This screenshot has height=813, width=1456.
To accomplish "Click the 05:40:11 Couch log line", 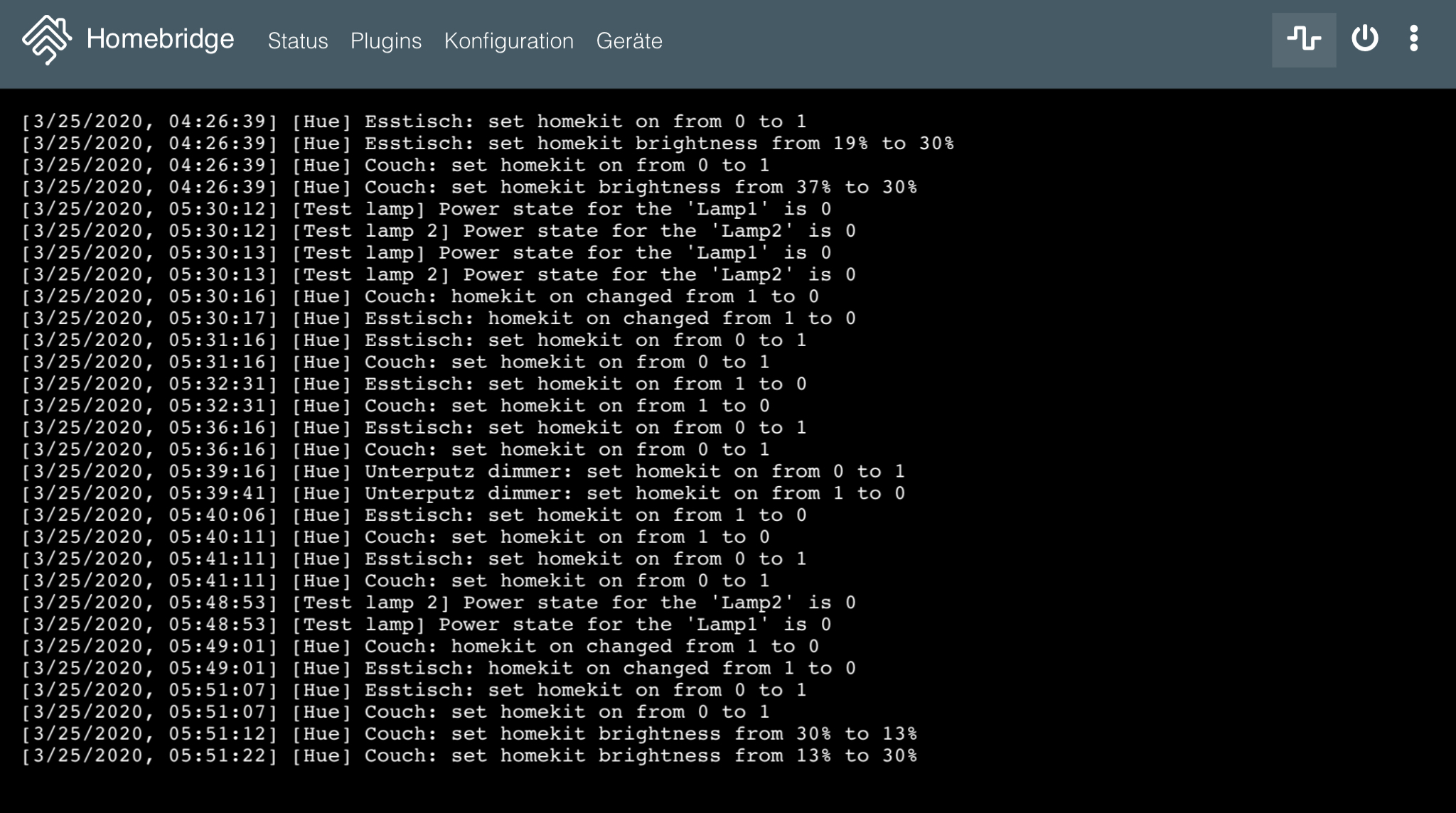I will tap(395, 537).
